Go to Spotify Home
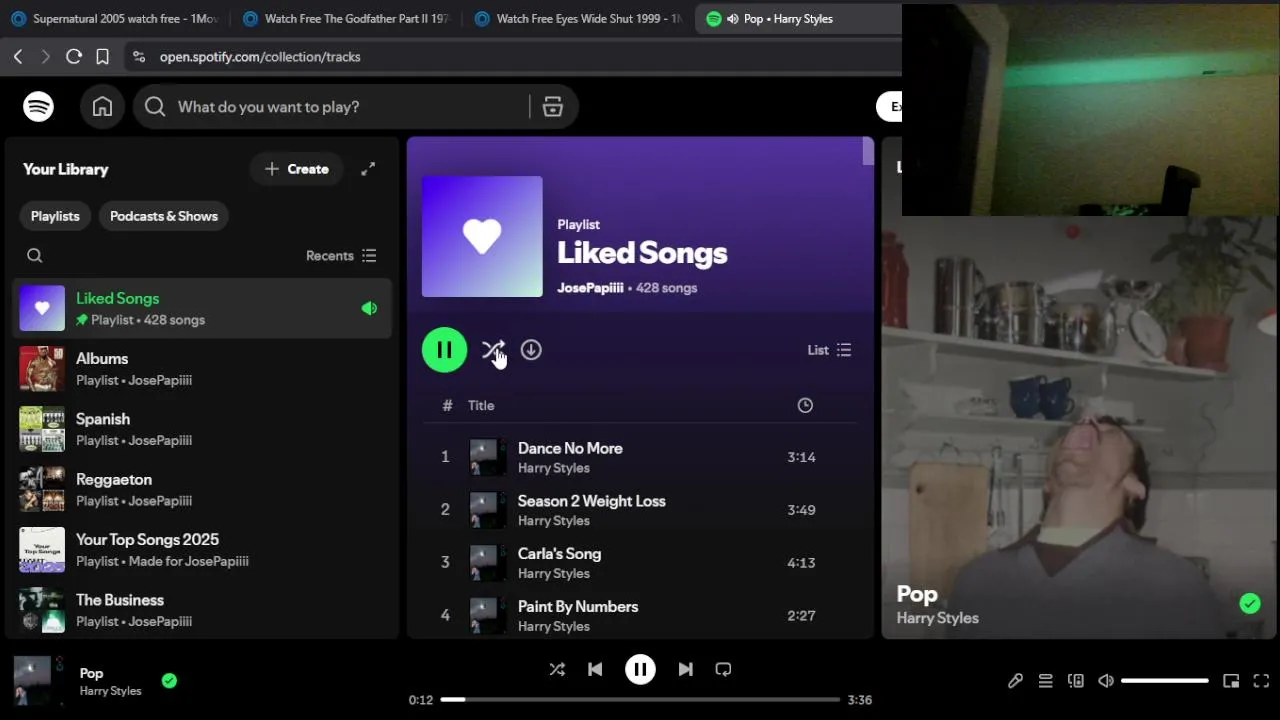The width and height of the screenshot is (1280, 720). point(102,107)
